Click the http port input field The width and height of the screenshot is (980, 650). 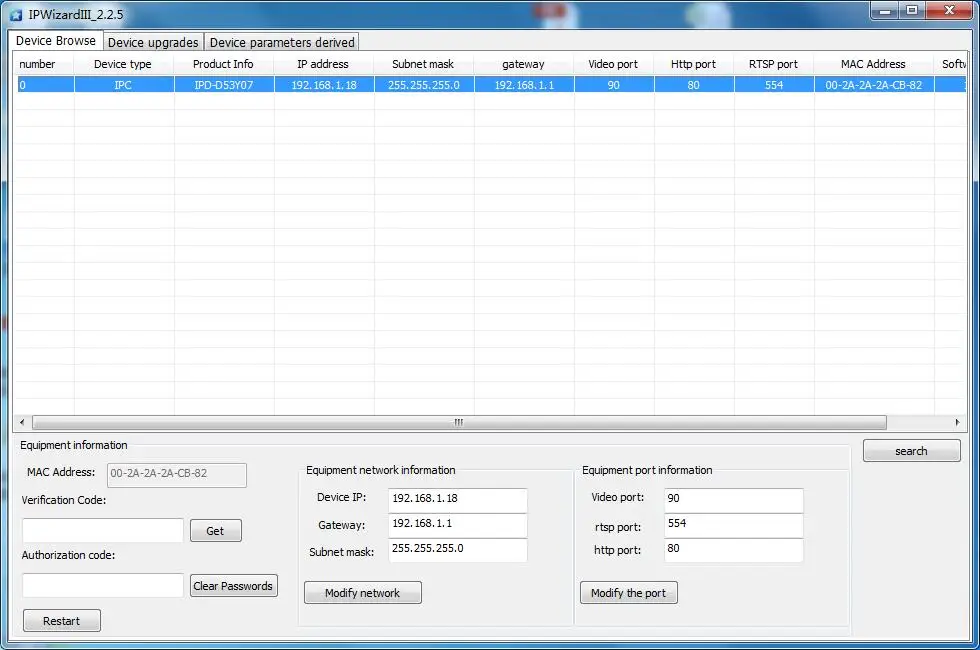(733, 549)
